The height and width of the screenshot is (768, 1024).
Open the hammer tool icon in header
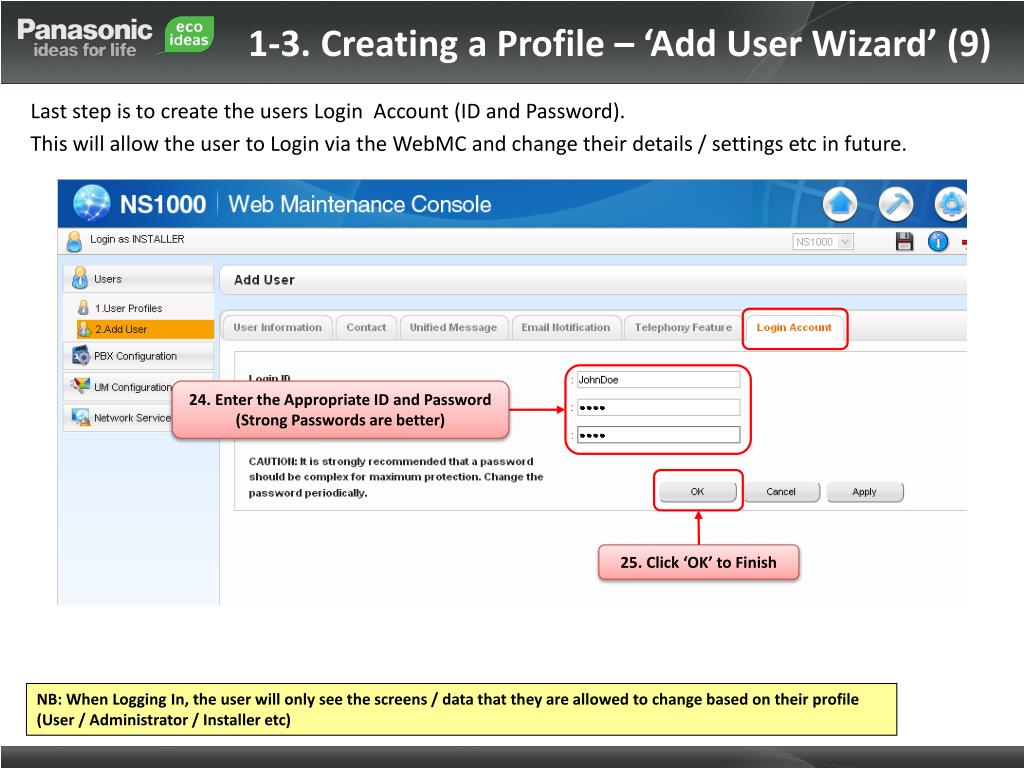(x=896, y=204)
